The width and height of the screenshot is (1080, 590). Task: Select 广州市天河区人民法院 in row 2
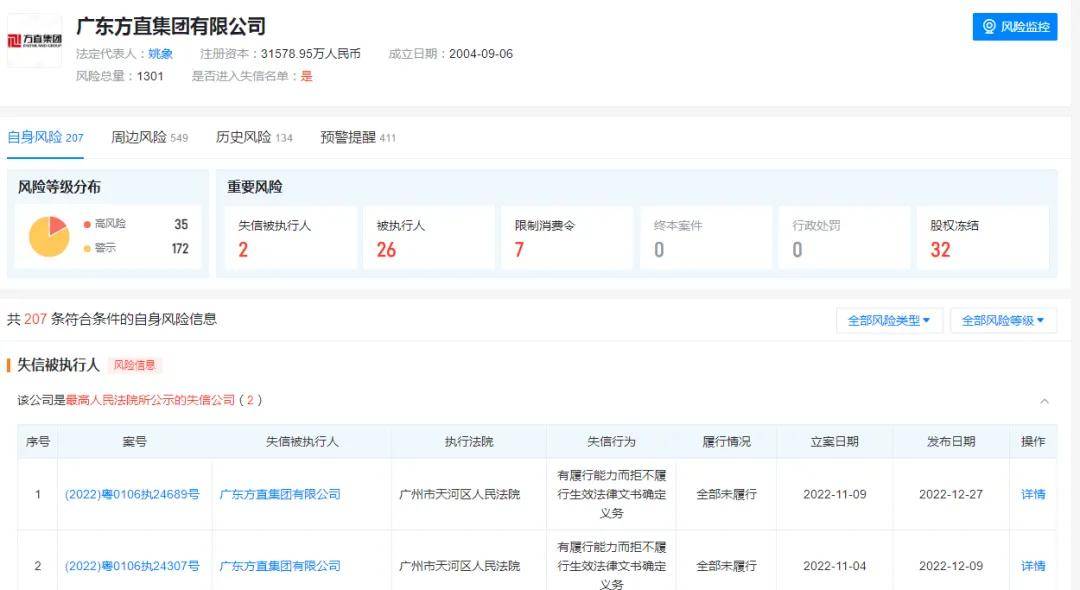click(x=459, y=566)
